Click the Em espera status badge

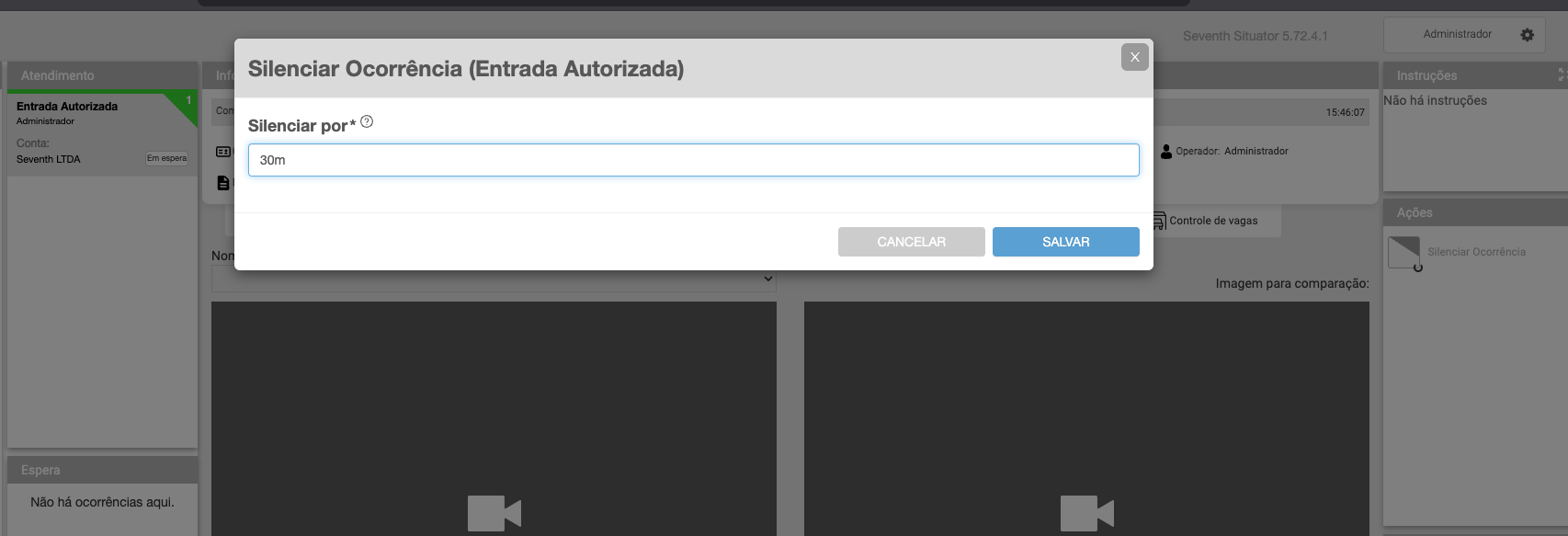(x=166, y=158)
